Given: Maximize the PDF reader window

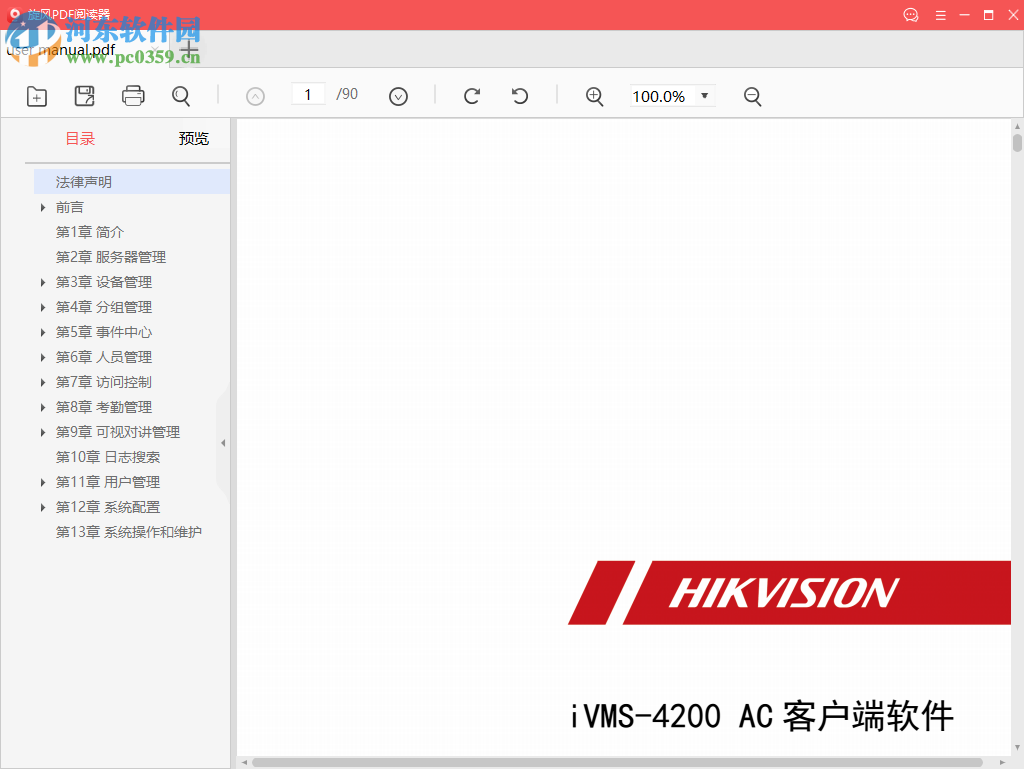Looking at the screenshot, I should click(x=989, y=15).
